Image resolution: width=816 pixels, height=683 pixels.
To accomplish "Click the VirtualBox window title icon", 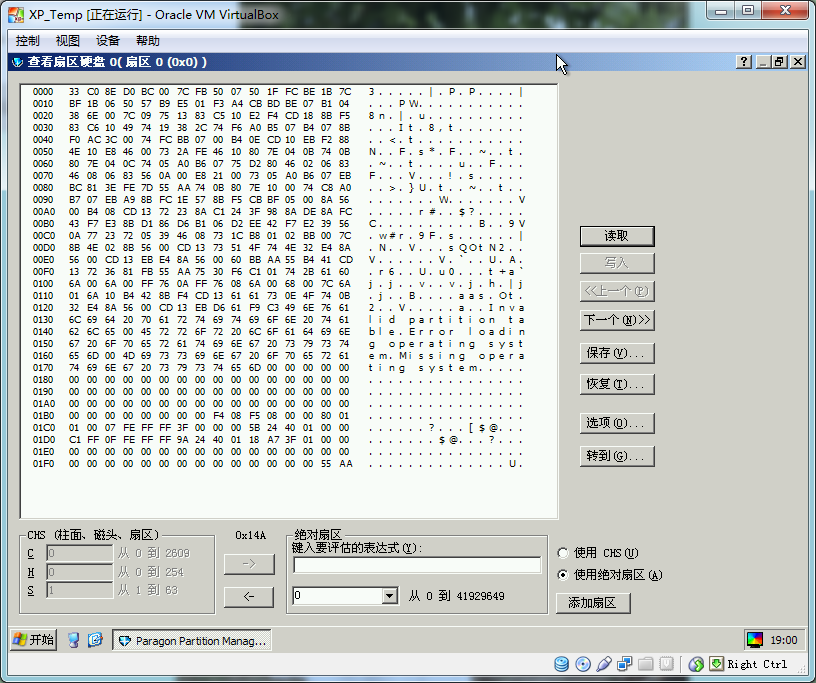I will pos(16,15).
